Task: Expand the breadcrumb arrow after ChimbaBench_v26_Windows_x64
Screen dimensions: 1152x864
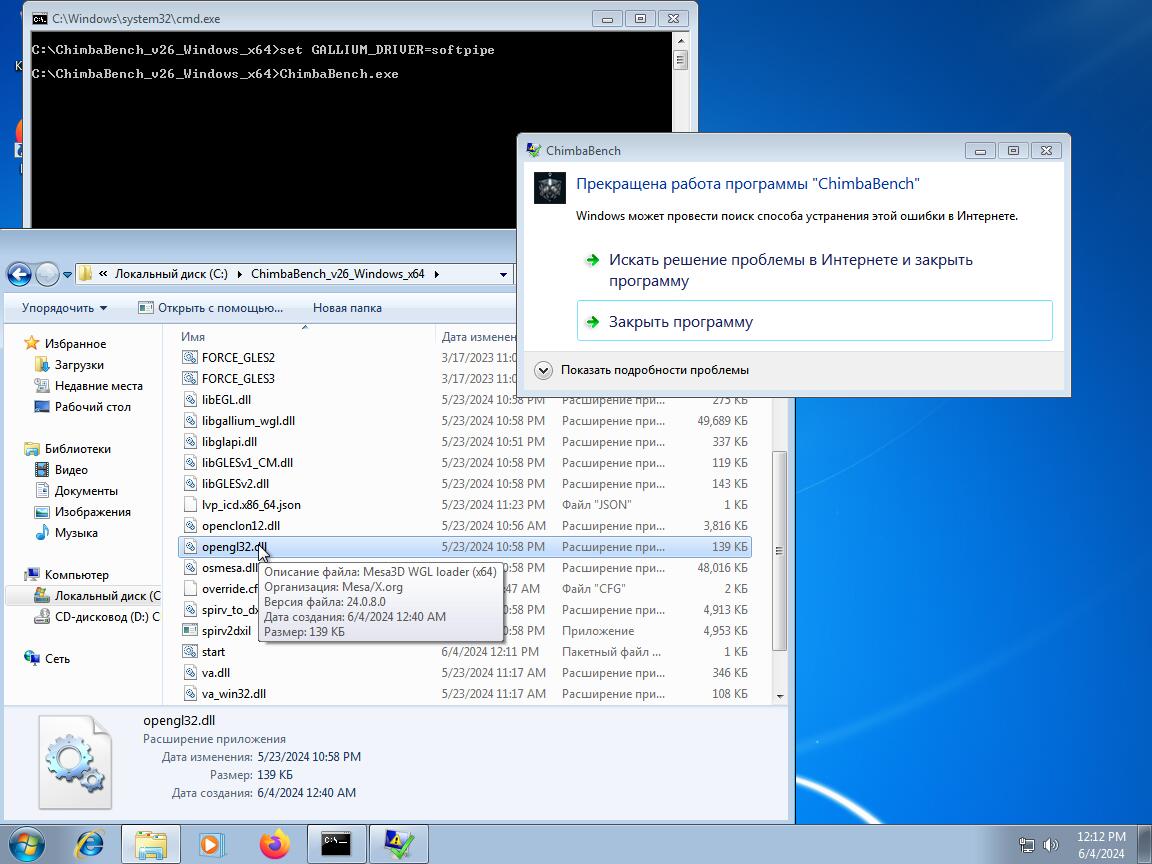Action: pos(436,274)
